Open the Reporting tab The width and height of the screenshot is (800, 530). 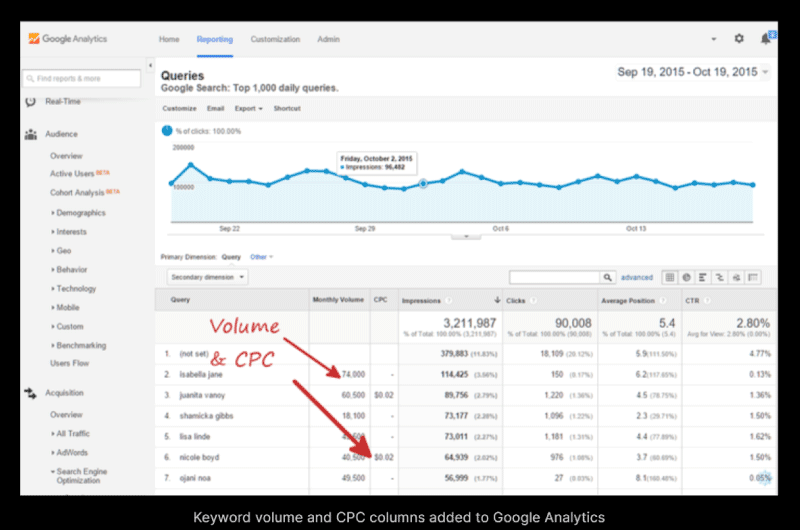pyautogui.click(x=215, y=39)
